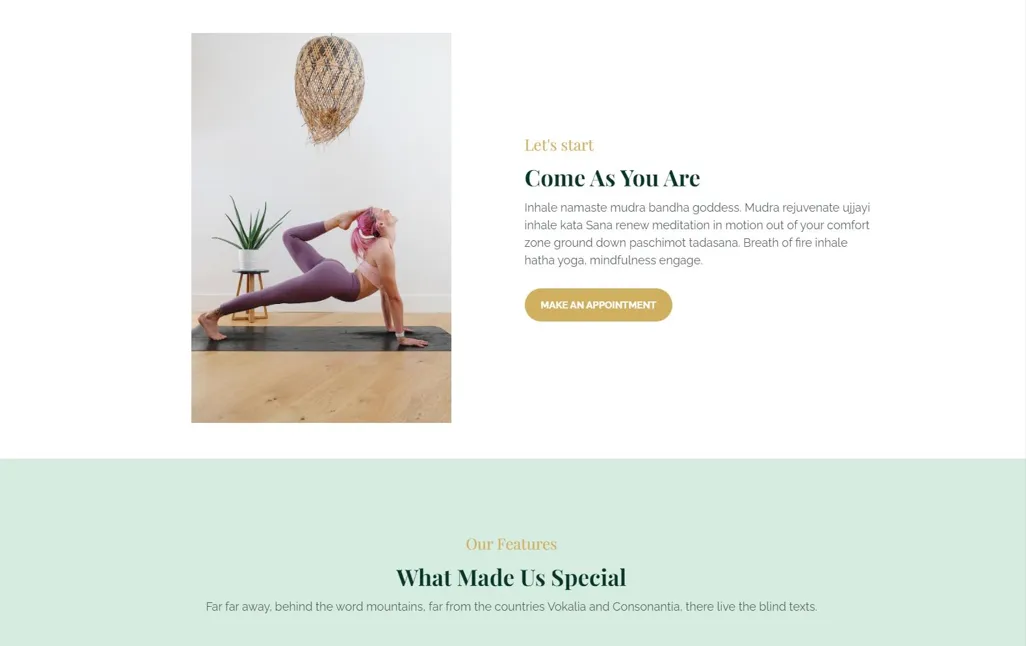Click the 'Inhale namaste mudra' paragraph
This screenshot has width=1026, height=646.
(x=698, y=234)
